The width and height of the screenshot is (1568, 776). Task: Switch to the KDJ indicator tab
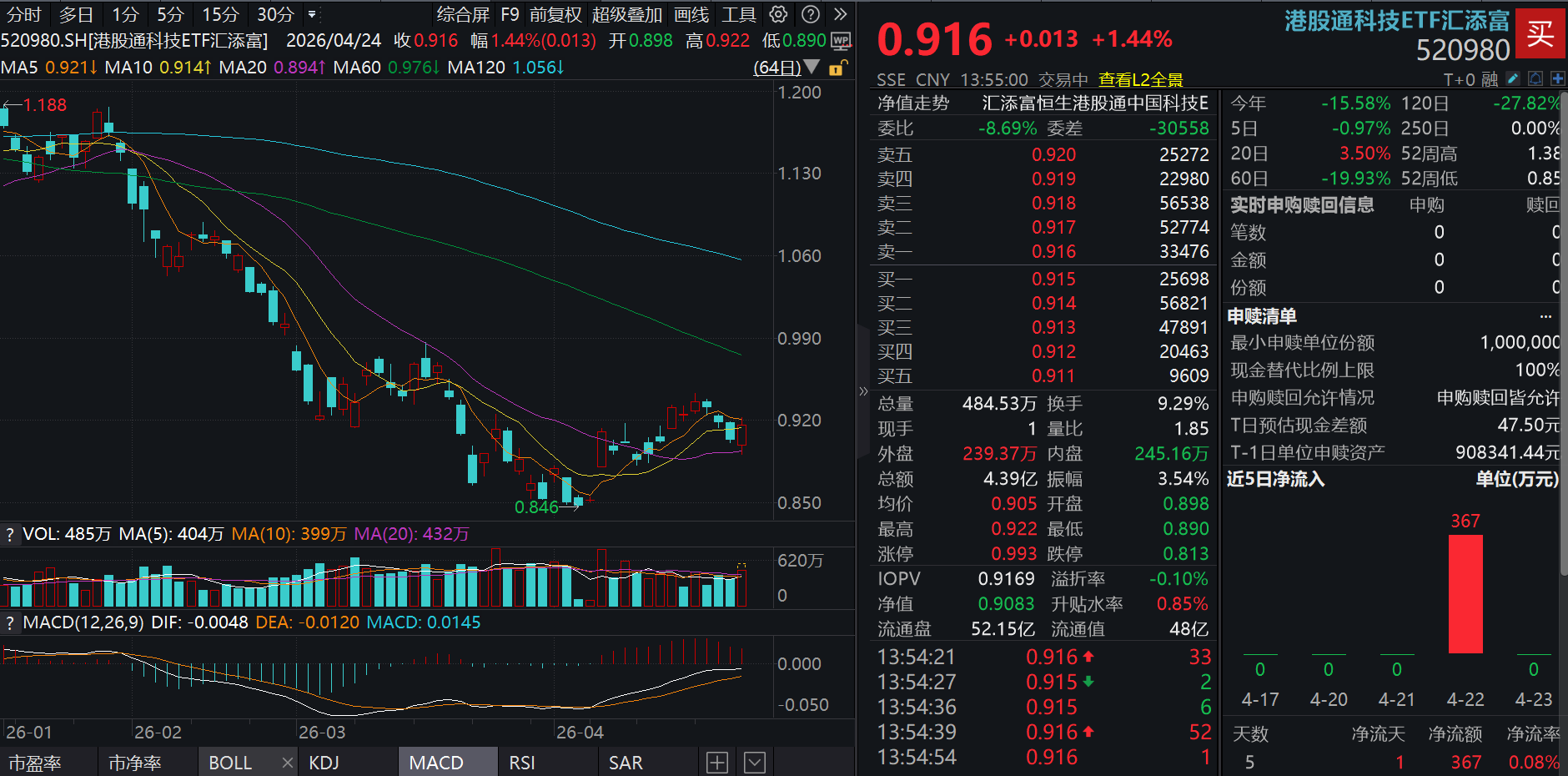point(324,762)
